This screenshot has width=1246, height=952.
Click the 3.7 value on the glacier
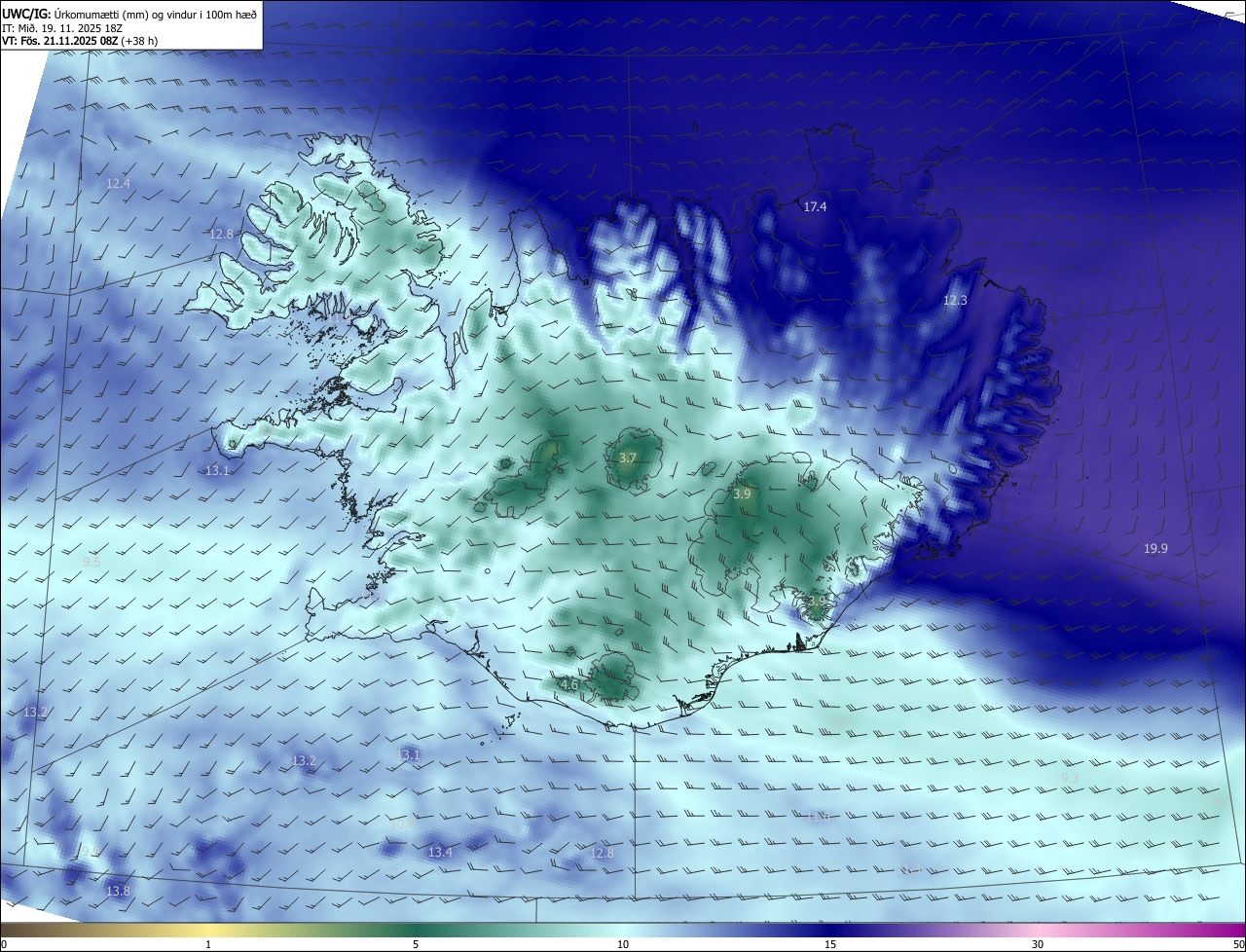(x=628, y=458)
